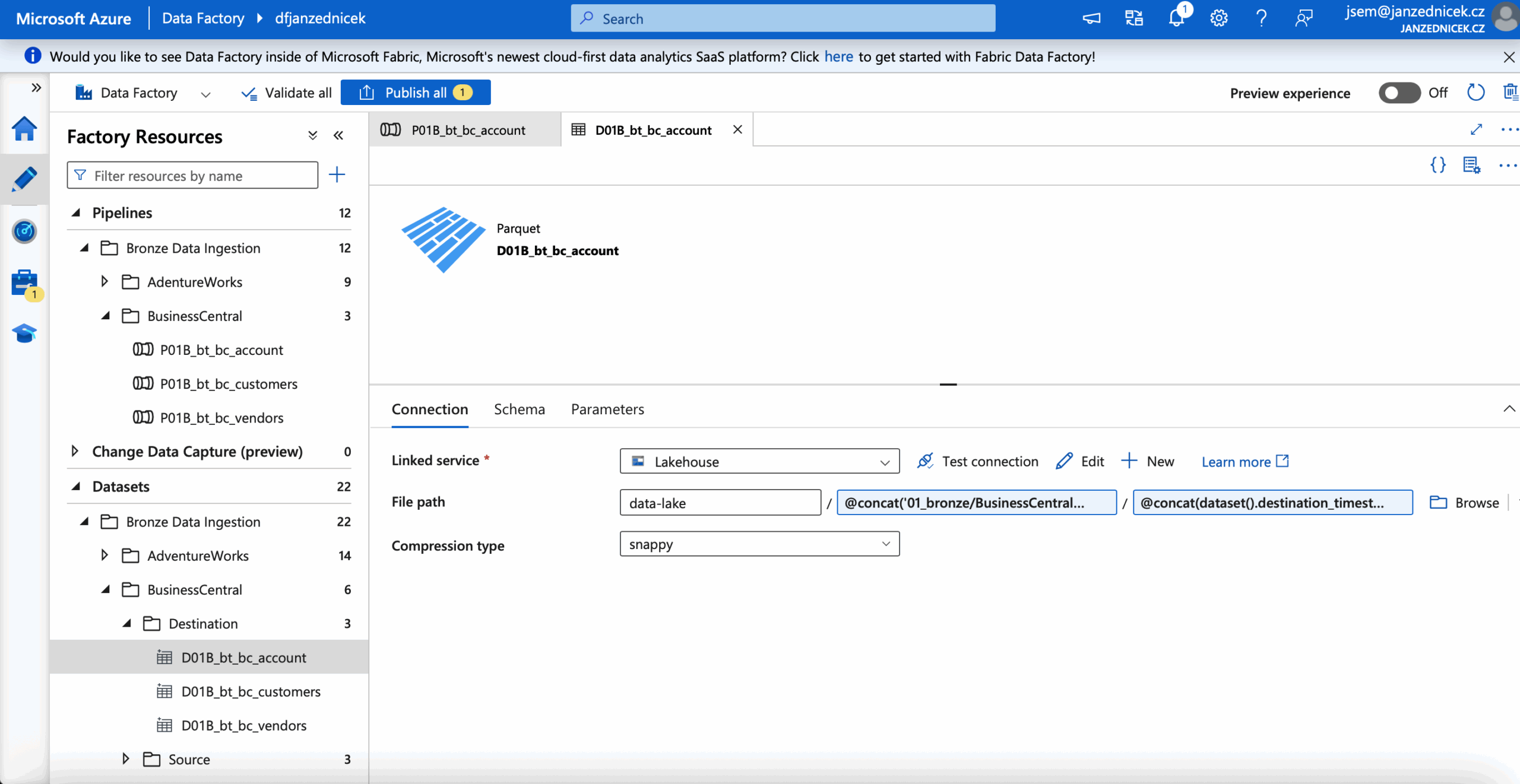
Task: Open the Compression type snappy dropdown
Action: pos(759,544)
